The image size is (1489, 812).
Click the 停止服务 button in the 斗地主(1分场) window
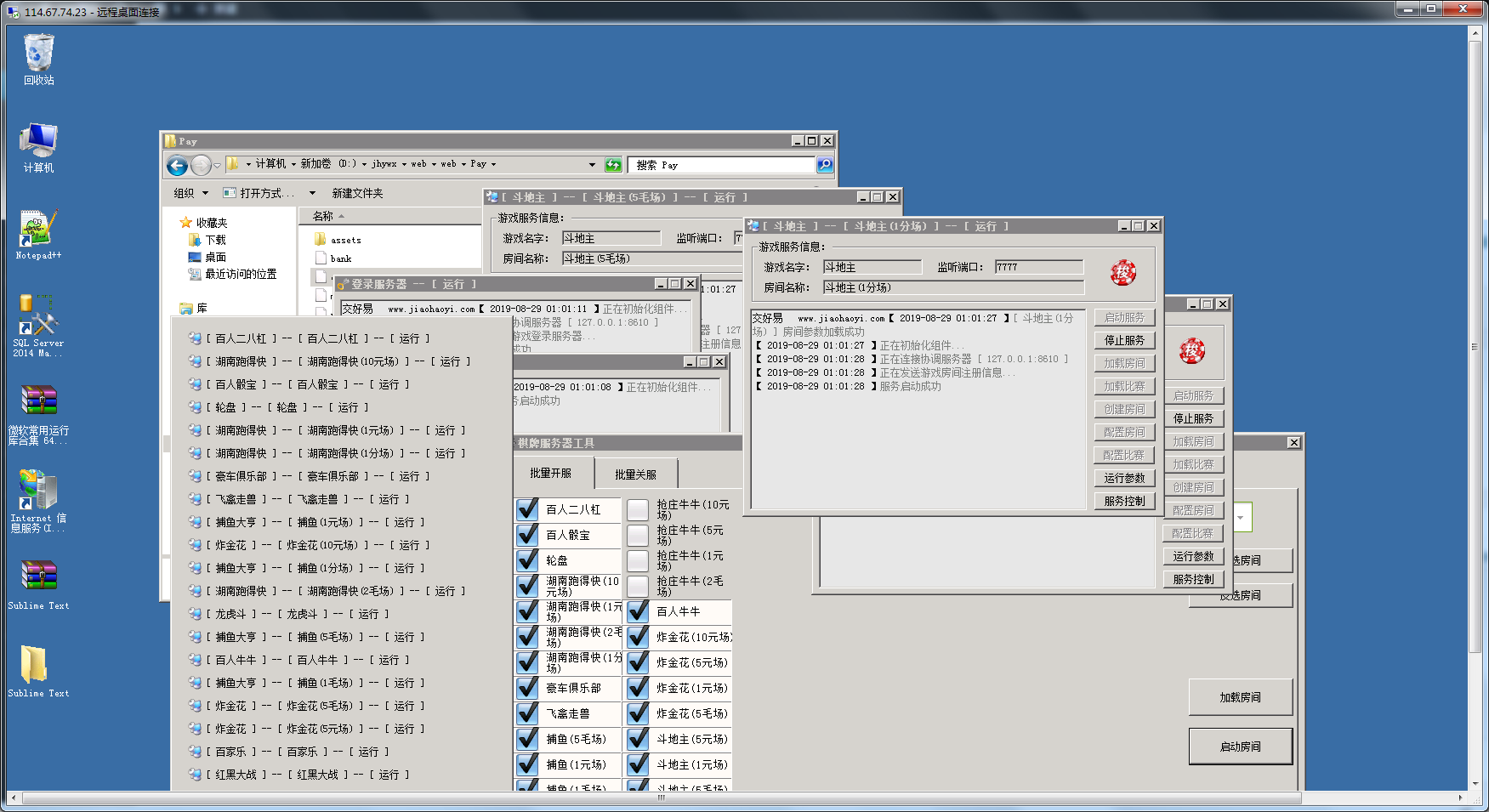tap(1124, 340)
